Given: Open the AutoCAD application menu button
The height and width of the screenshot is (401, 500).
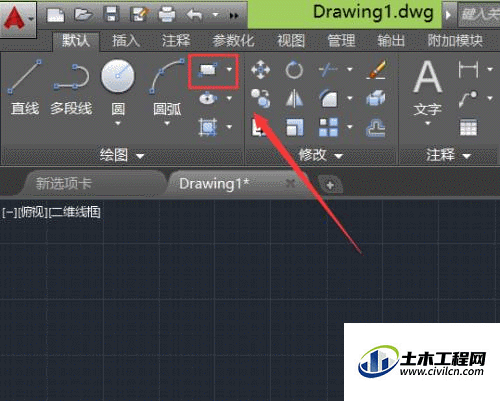Looking at the screenshot, I should coord(17,18).
